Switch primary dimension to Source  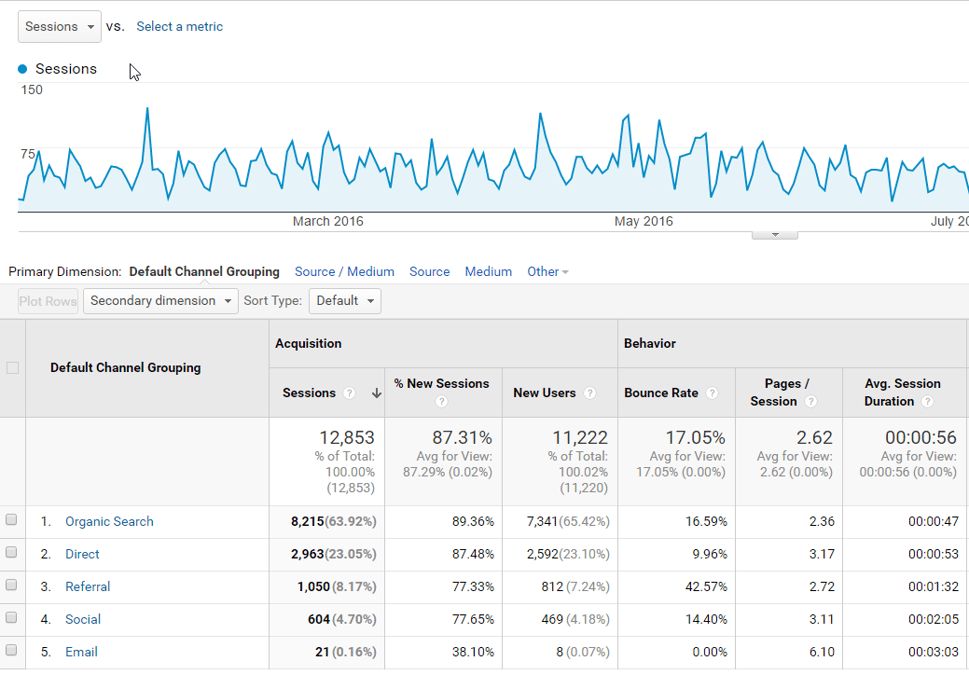tap(429, 272)
